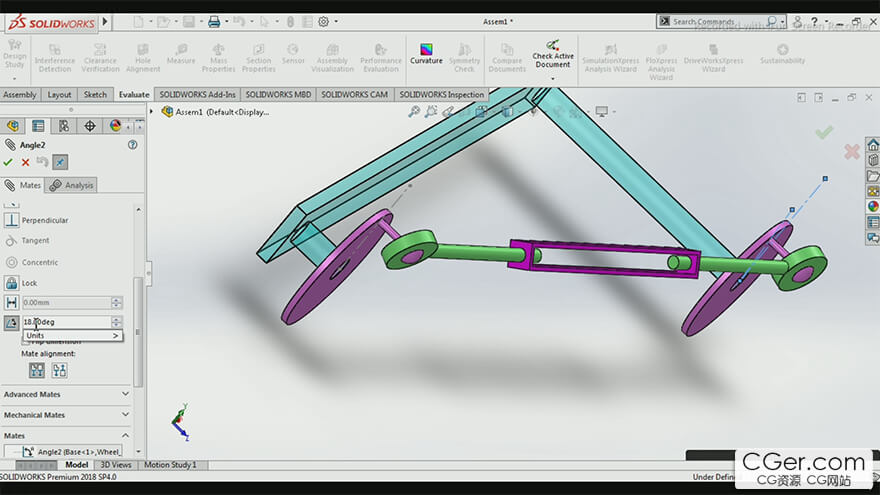880x495 pixels.
Task: Toggle the keep-visible pushpin button
Action: [60, 162]
